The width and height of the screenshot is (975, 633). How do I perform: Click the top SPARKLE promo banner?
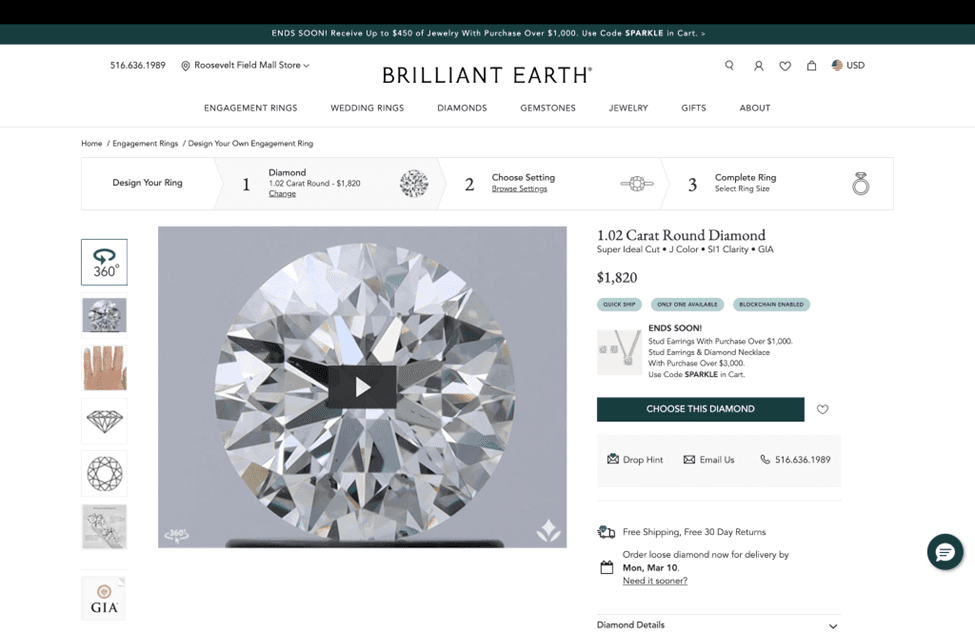pyautogui.click(x=488, y=34)
